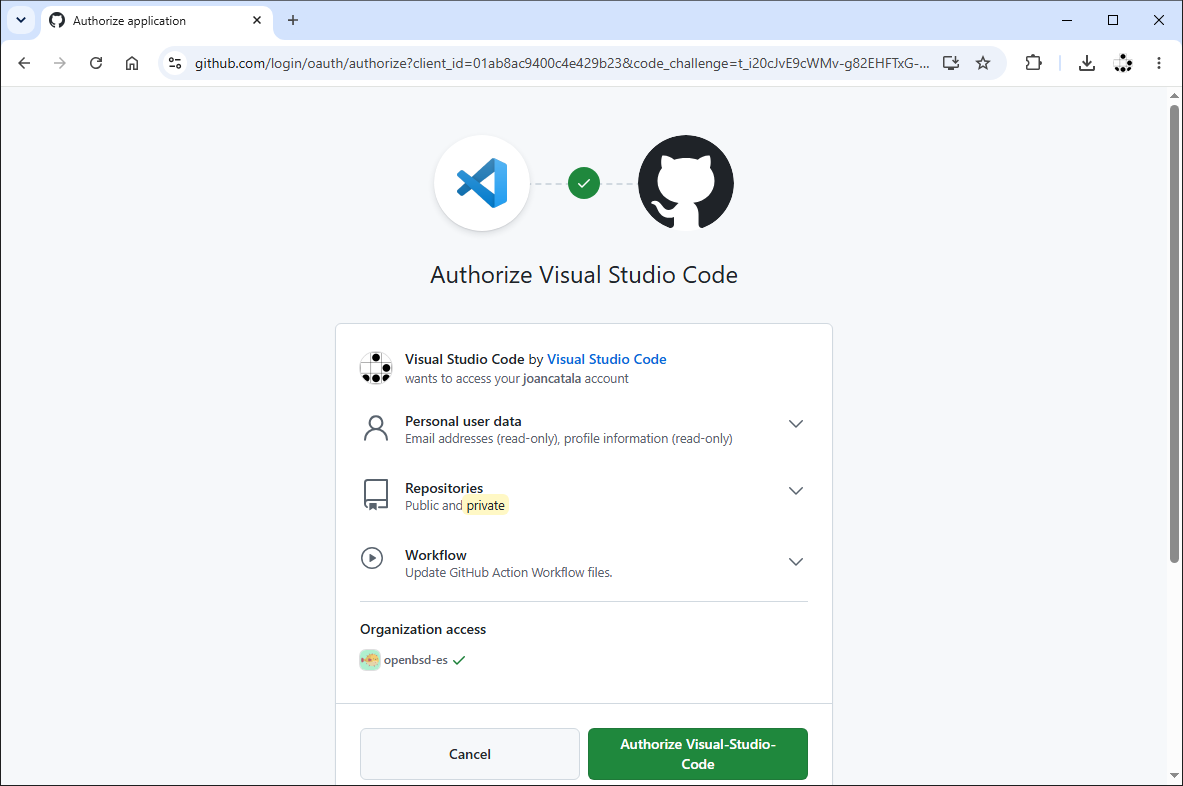Install app icon in address bar
1183x786 pixels.
point(951,63)
